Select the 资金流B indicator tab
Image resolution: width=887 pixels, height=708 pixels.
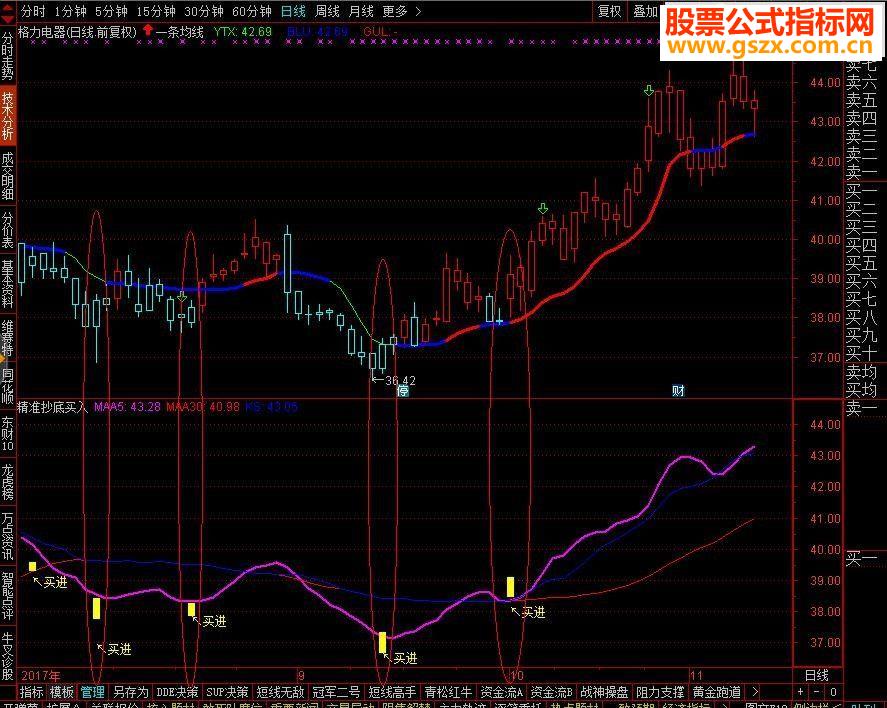[551, 692]
